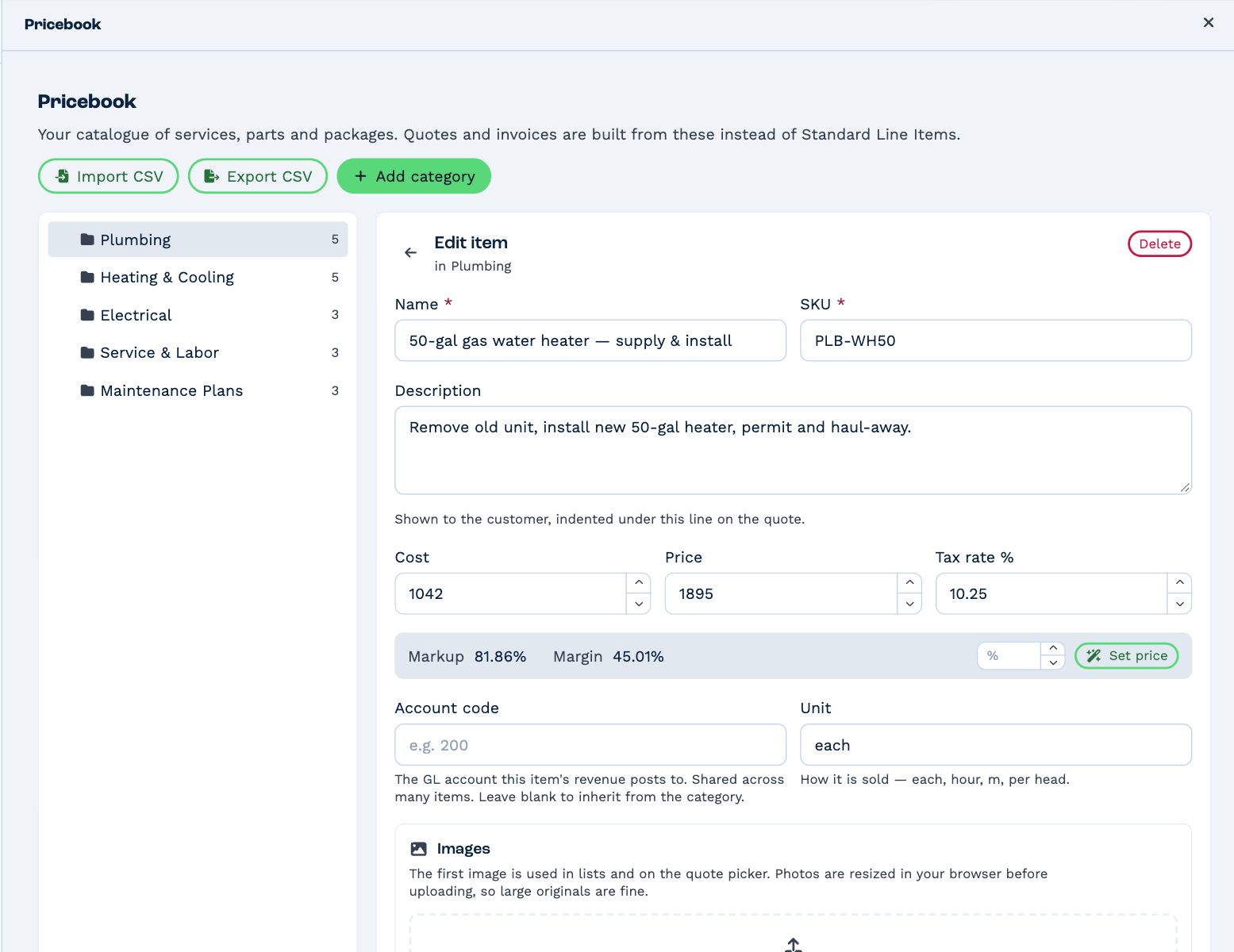Image resolution: width=1234 pixels, height=952 pixels.
Task: Click the Plumbing folder icon
Action: [x=87, y=240]
